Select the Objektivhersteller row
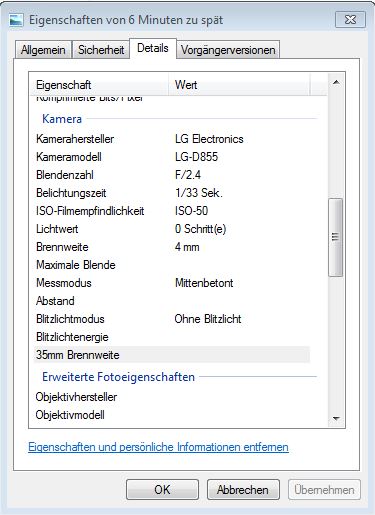The image size is (375, 515). point(172,397)
